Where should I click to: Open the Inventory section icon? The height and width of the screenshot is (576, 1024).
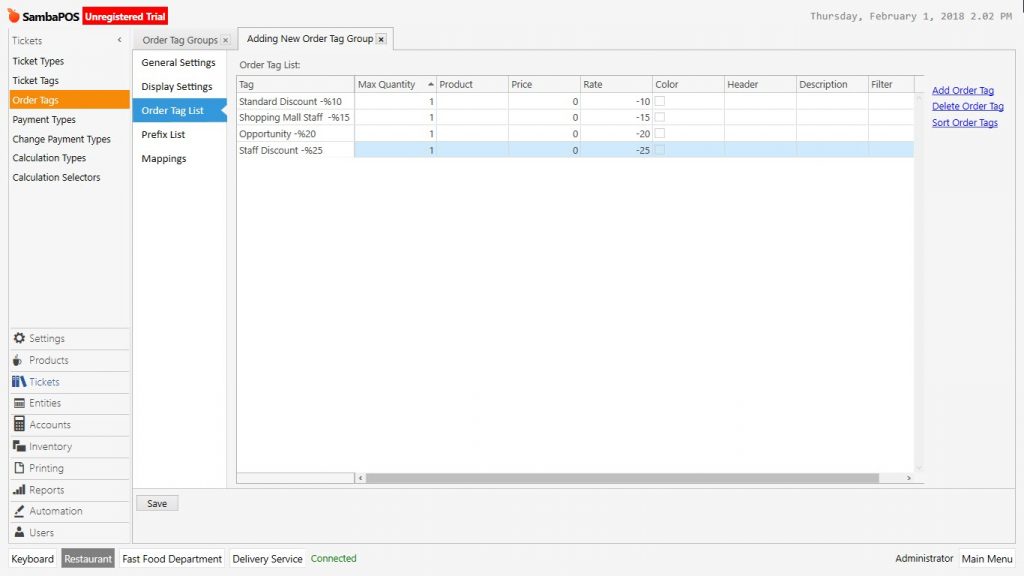click(x=19, y=447)
